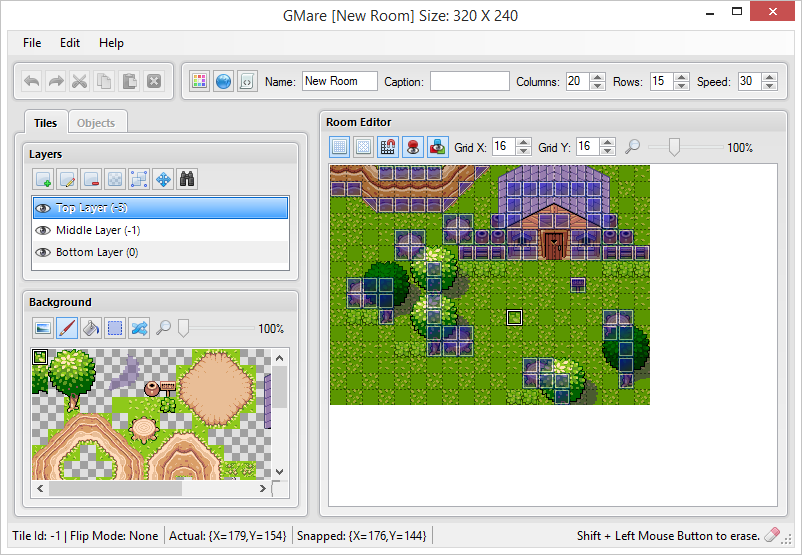
Task: Click the merge layers icon
Action: tap(139, 179)
